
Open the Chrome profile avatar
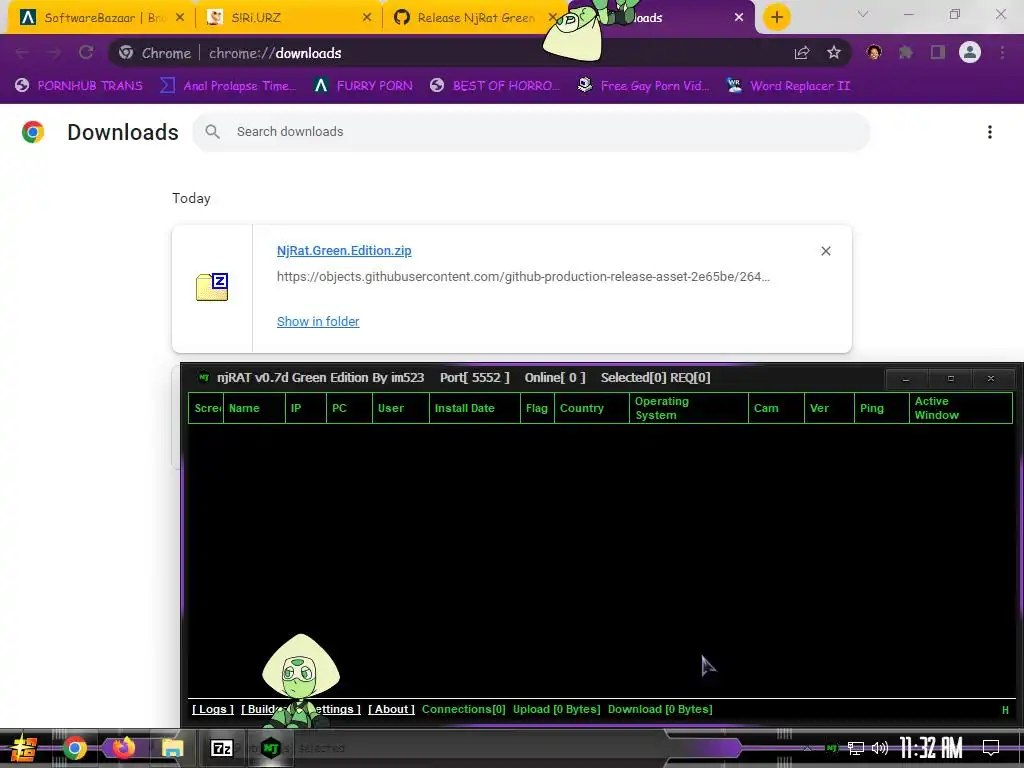[x=970, y=52]
